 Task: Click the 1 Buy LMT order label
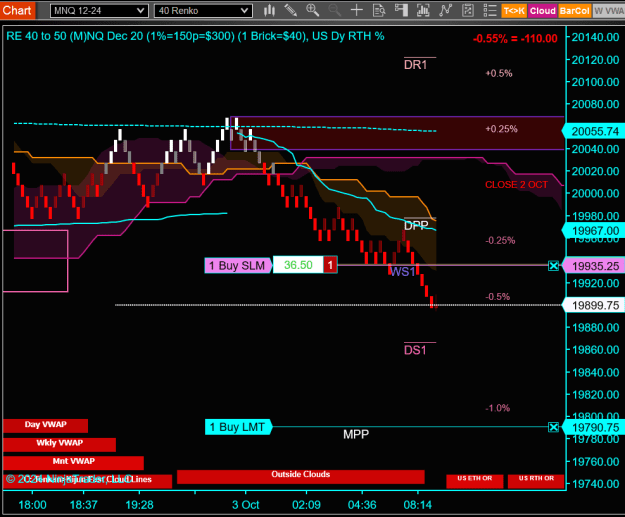238,427
